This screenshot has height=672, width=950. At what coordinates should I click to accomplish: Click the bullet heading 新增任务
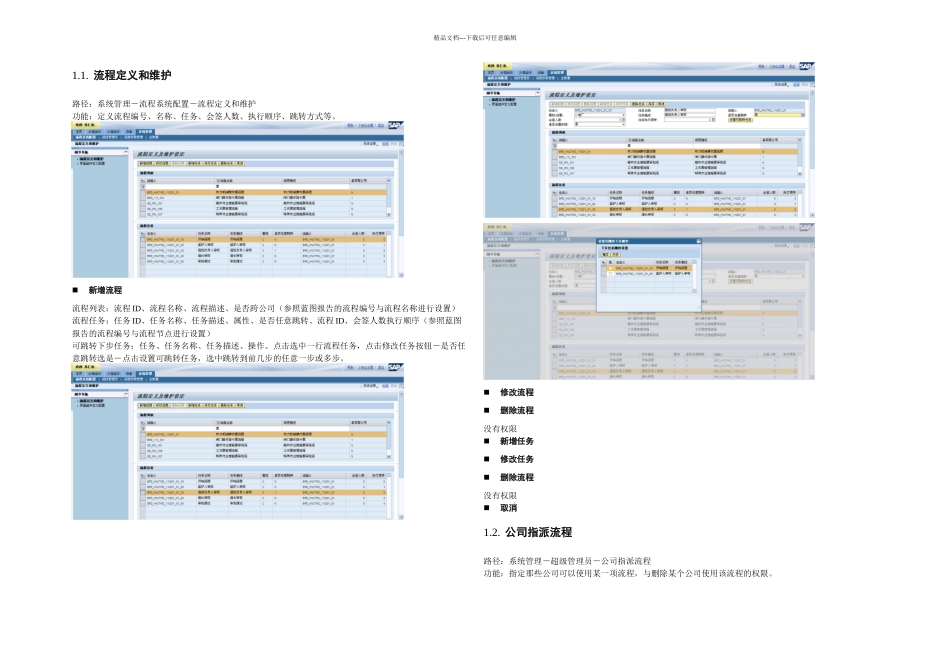(x=517, y=441)
